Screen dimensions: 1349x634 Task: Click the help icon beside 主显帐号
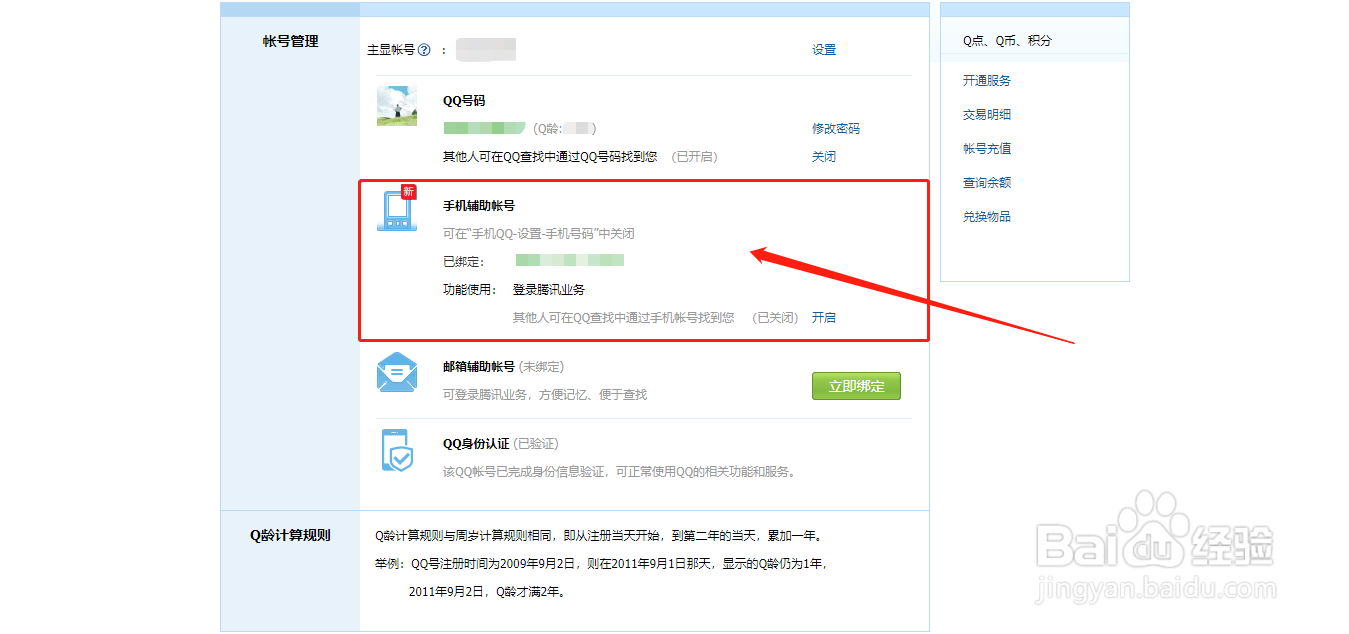click(x=424, y=50)
